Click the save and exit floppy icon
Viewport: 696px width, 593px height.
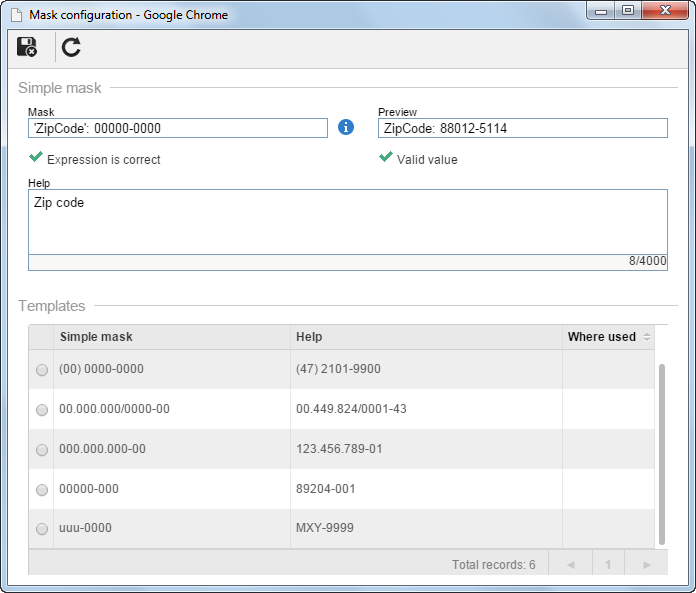[x=27, y=47]
